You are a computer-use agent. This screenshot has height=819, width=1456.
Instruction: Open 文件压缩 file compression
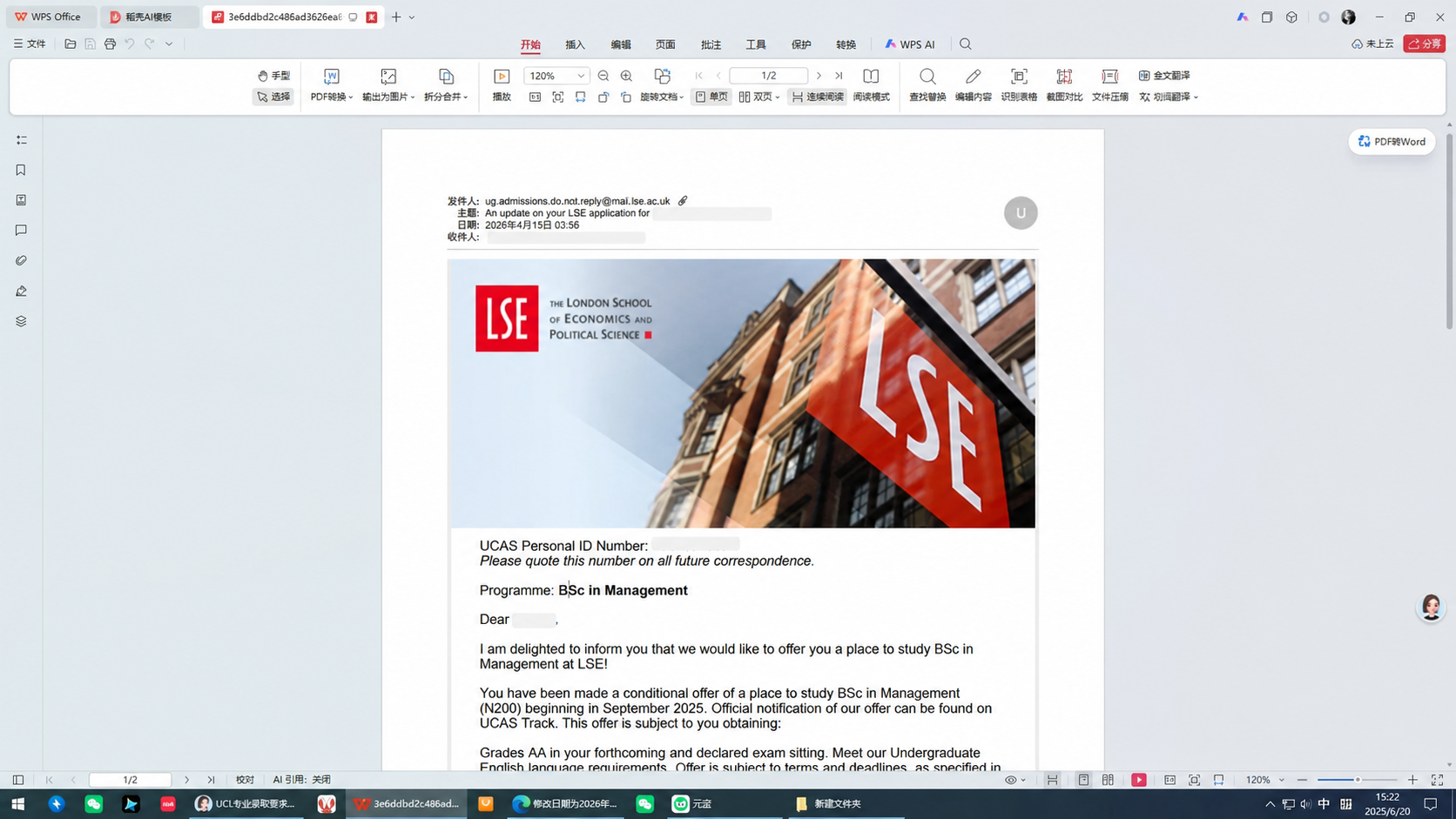click(1110, 86)
